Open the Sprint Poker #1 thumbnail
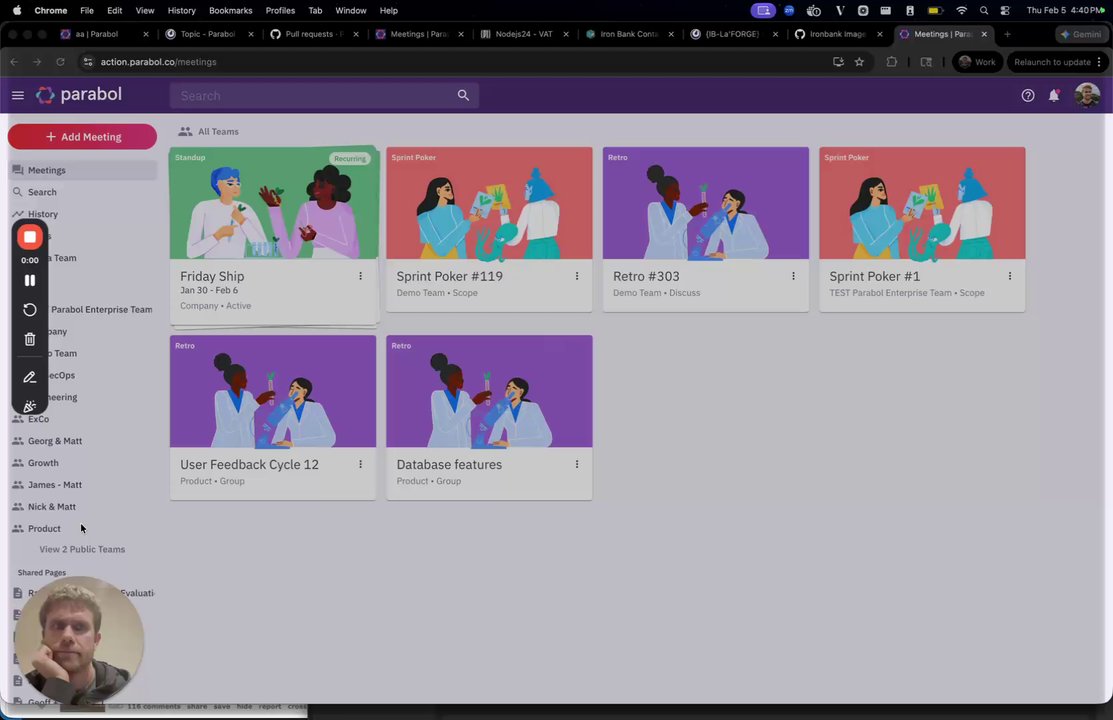The height and width of the screenshot is (720, 1113). (922, 203)
